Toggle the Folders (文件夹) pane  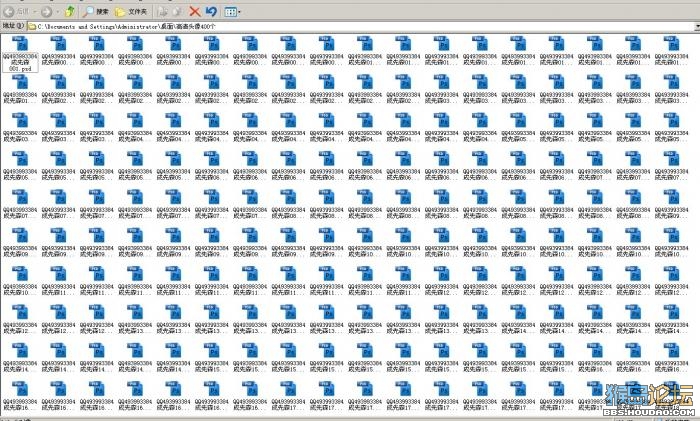pyautogui.click(x=131, y=12)
